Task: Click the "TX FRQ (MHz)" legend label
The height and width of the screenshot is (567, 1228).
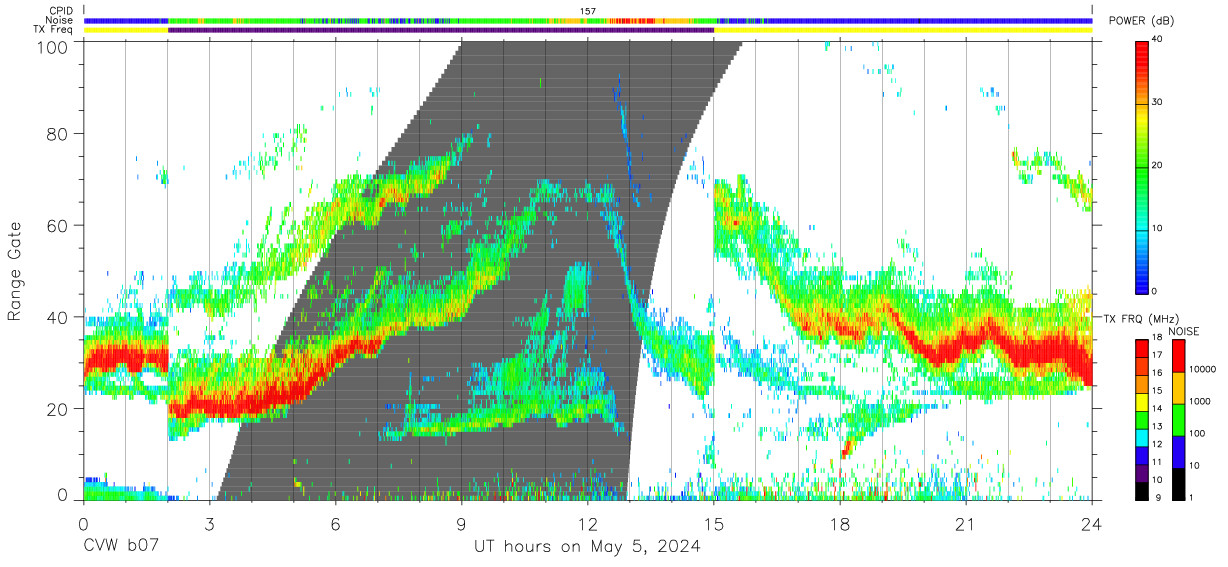Action: pos(1139,318)
